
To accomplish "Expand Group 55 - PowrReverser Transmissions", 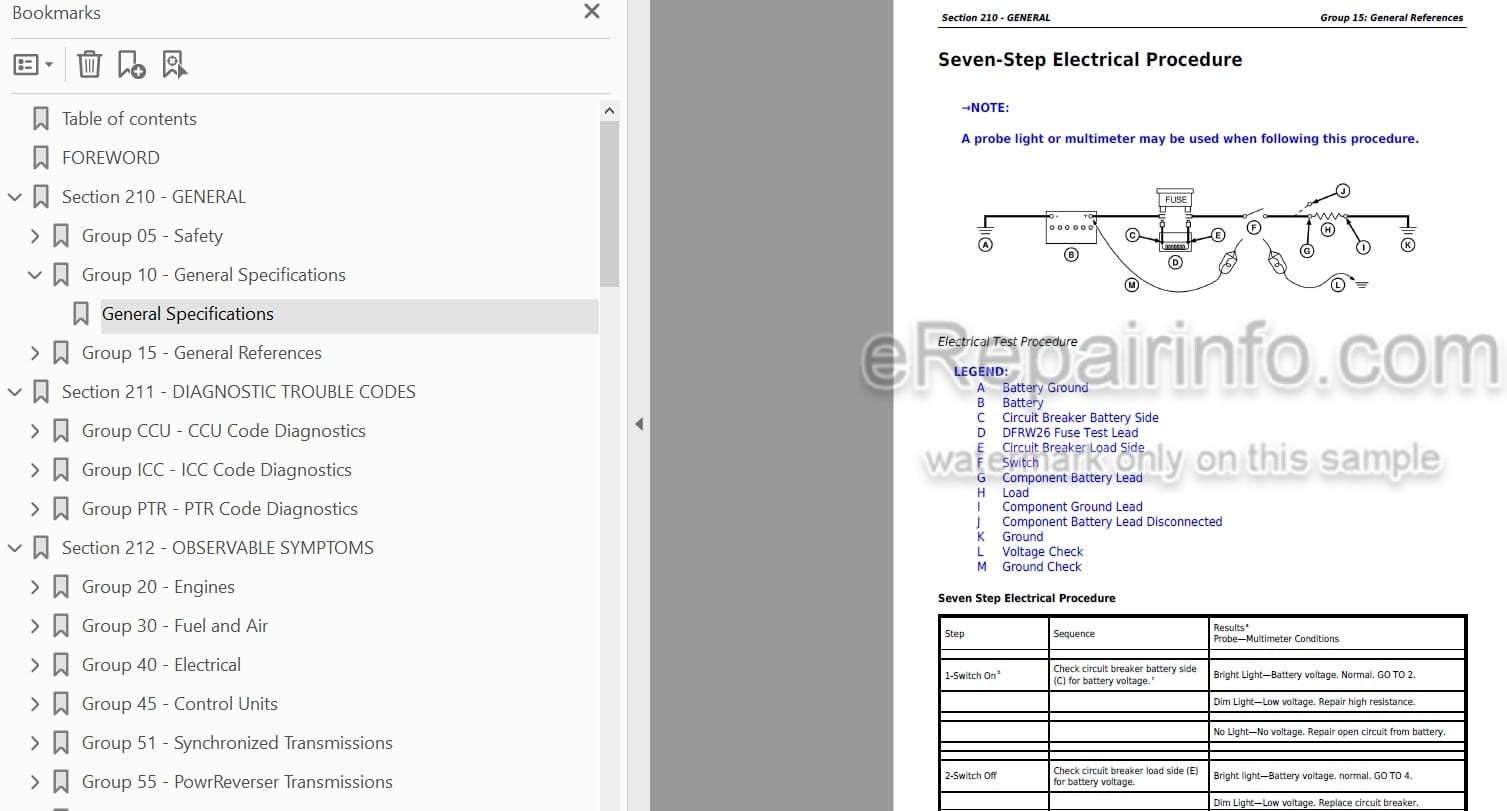I will tap(35, 782).
